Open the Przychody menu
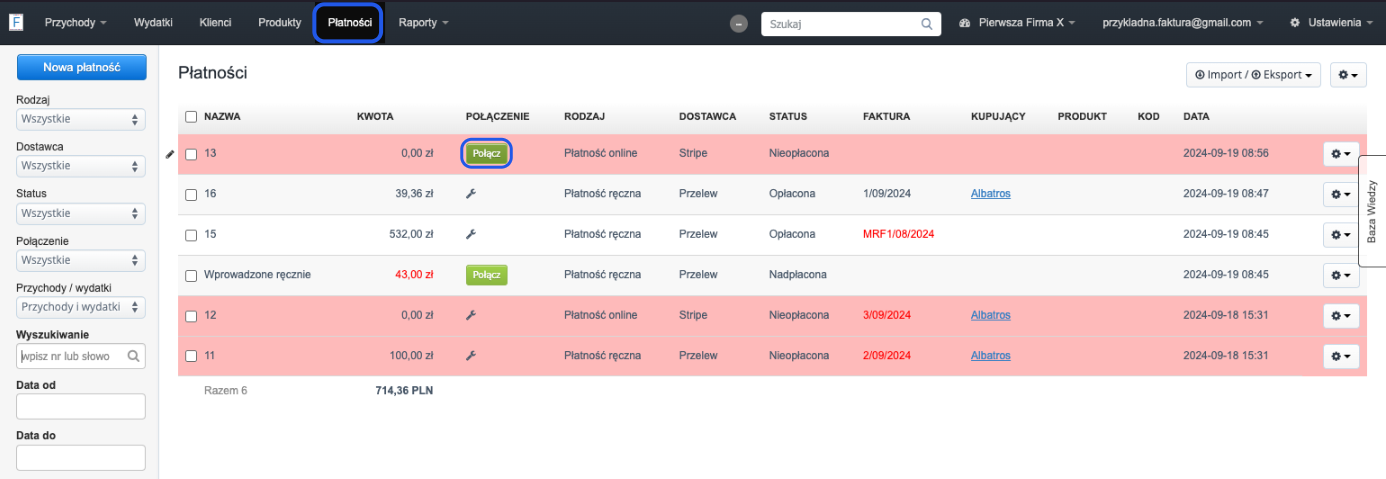The width and height of the screenshot is (1386, 479). point(75,22)
